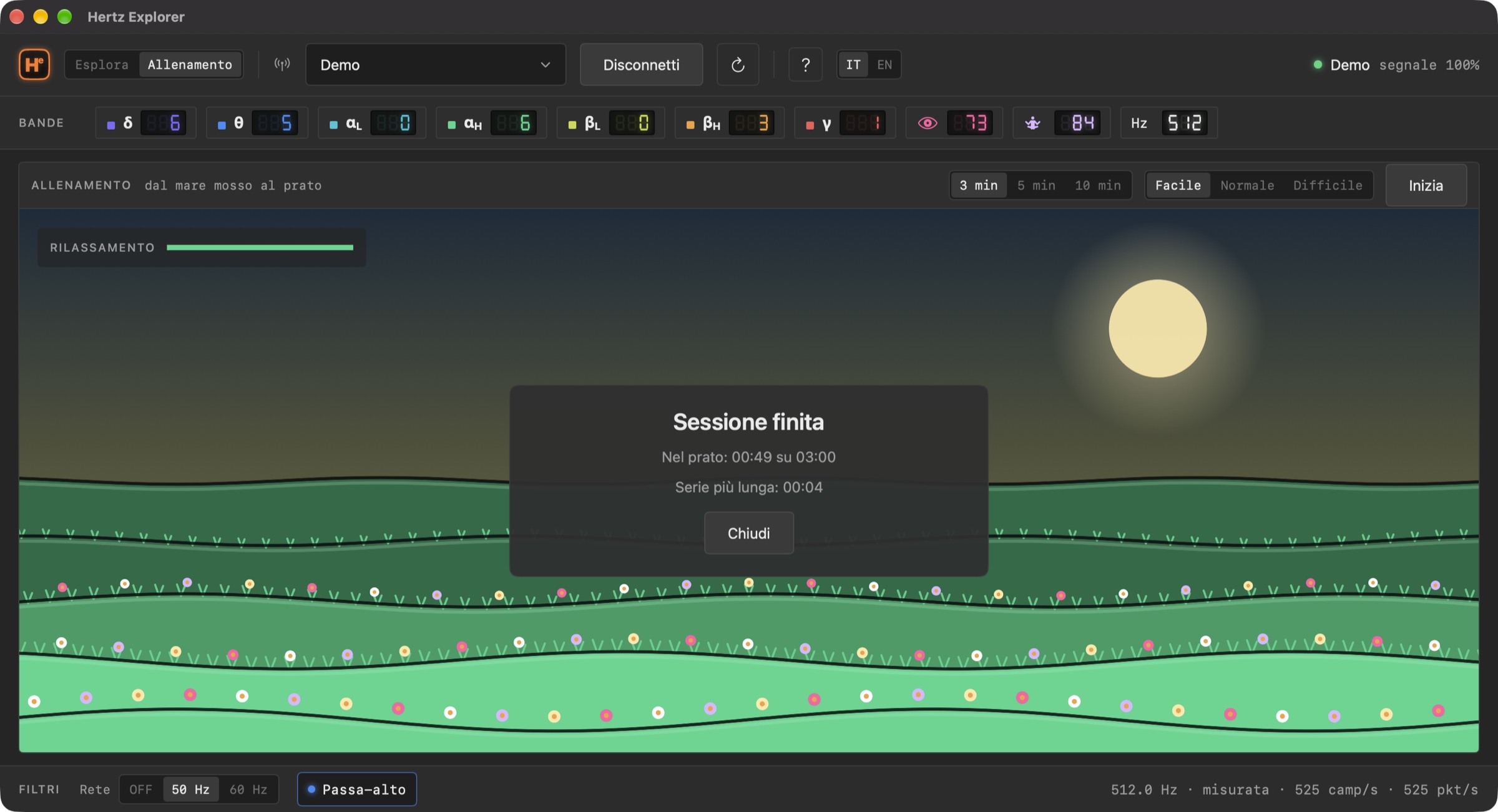Image resolution: width=1498 pixels, height=812 pixels.
Task: Switch language to IT
Action: coord(853,64)
